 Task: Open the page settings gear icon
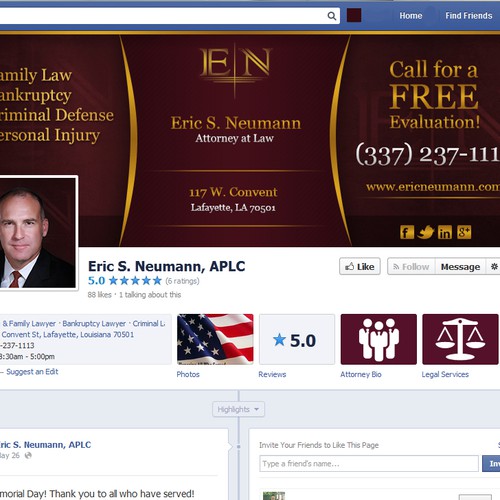(x=494, y=267)
